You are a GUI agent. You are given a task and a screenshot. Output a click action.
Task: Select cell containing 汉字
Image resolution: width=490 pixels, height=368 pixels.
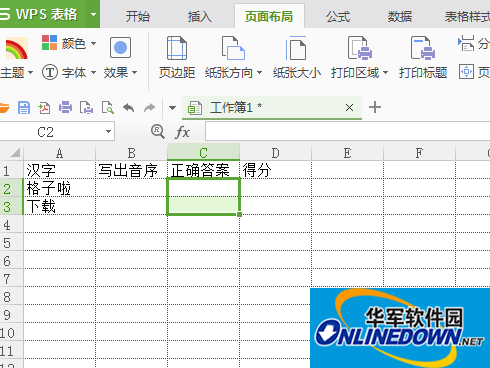pos(60,170)
